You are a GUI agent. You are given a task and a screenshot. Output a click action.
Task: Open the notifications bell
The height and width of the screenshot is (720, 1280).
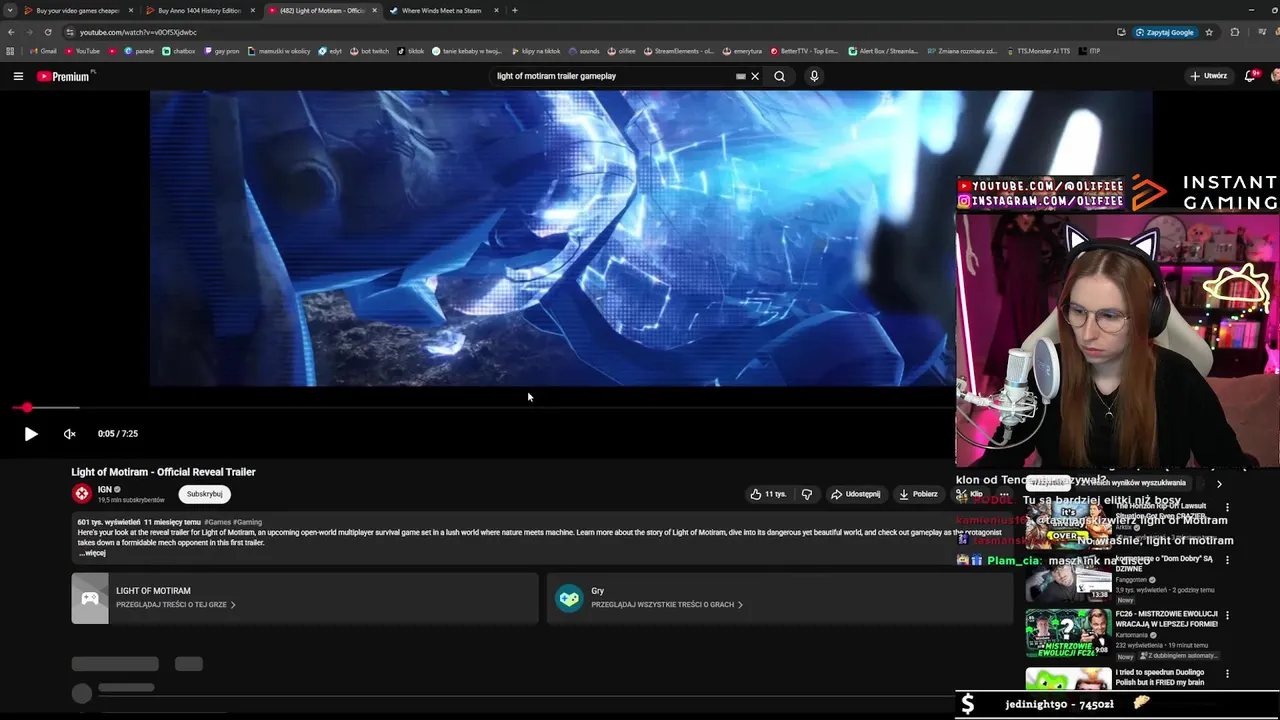(1250, 76)
